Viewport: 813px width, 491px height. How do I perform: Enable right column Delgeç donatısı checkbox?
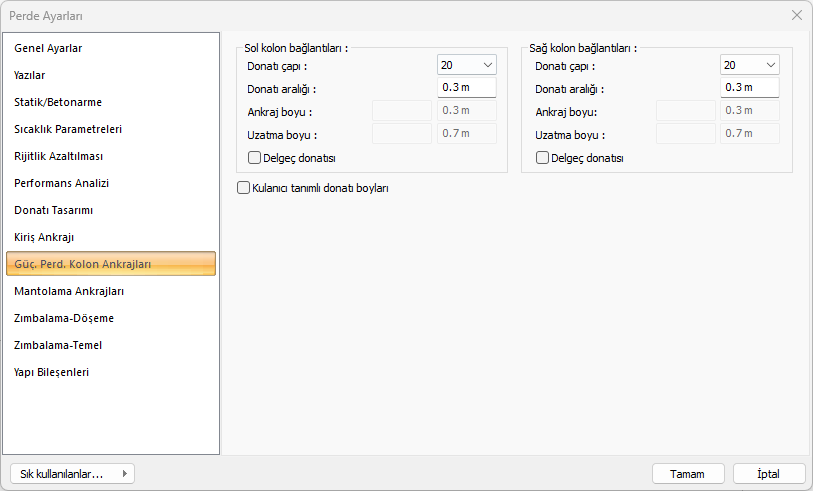542,158
